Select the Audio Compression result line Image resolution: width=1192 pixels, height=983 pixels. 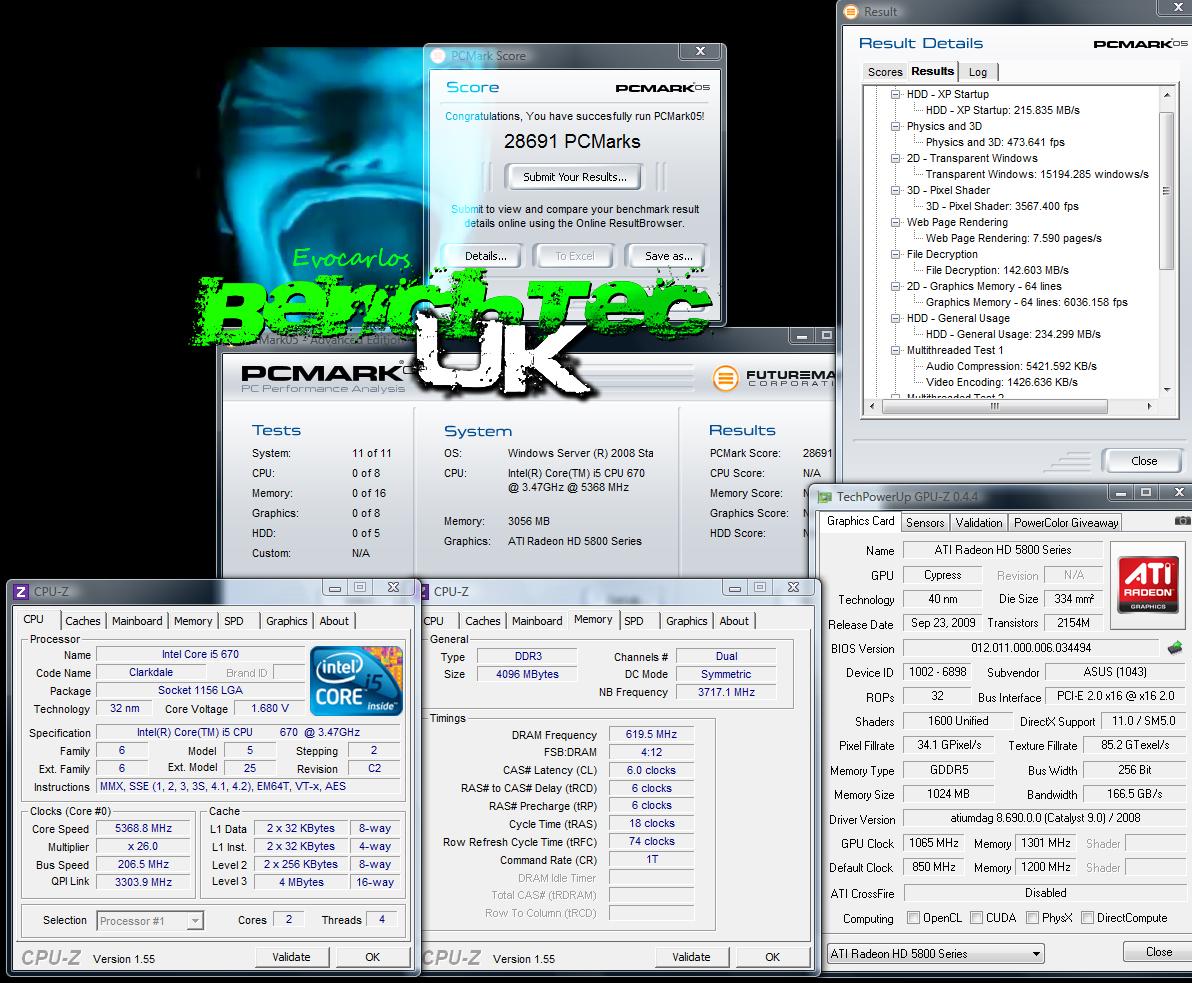1011,366
